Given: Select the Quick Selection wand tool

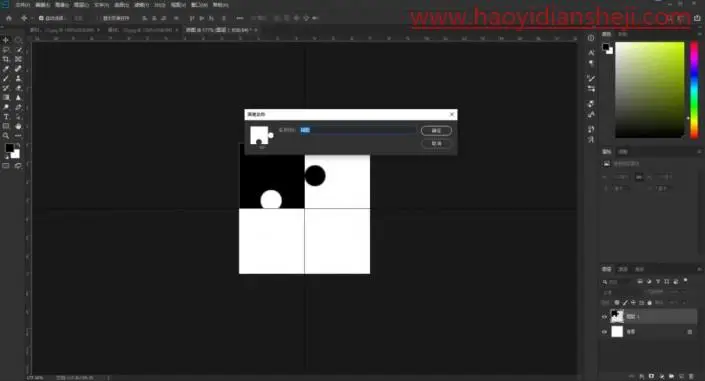Looking at the screenshot, I should [x=18, y=49].
